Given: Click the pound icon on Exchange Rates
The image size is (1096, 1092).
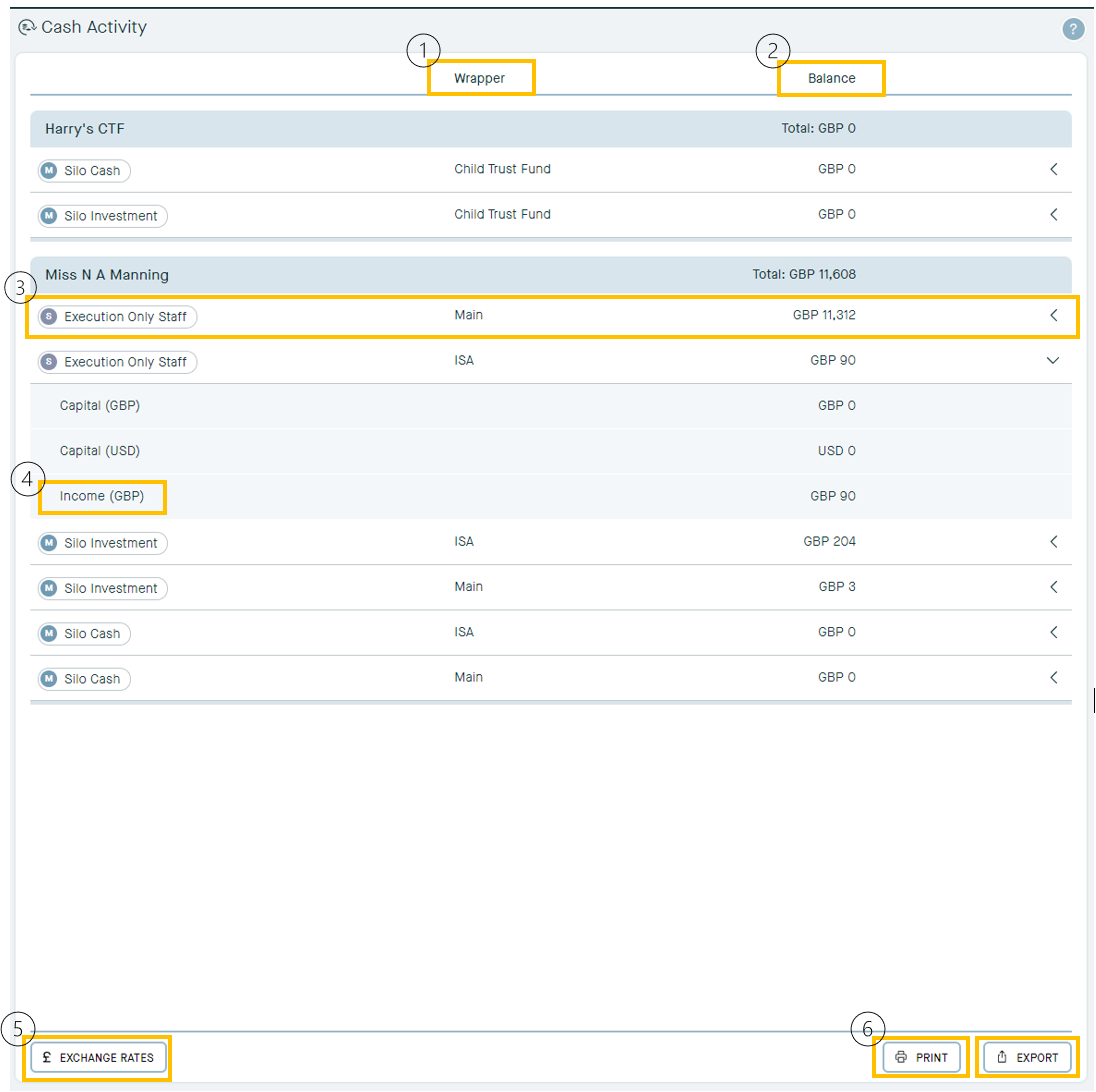Looking at the screenshot, I should [47, 1057].
